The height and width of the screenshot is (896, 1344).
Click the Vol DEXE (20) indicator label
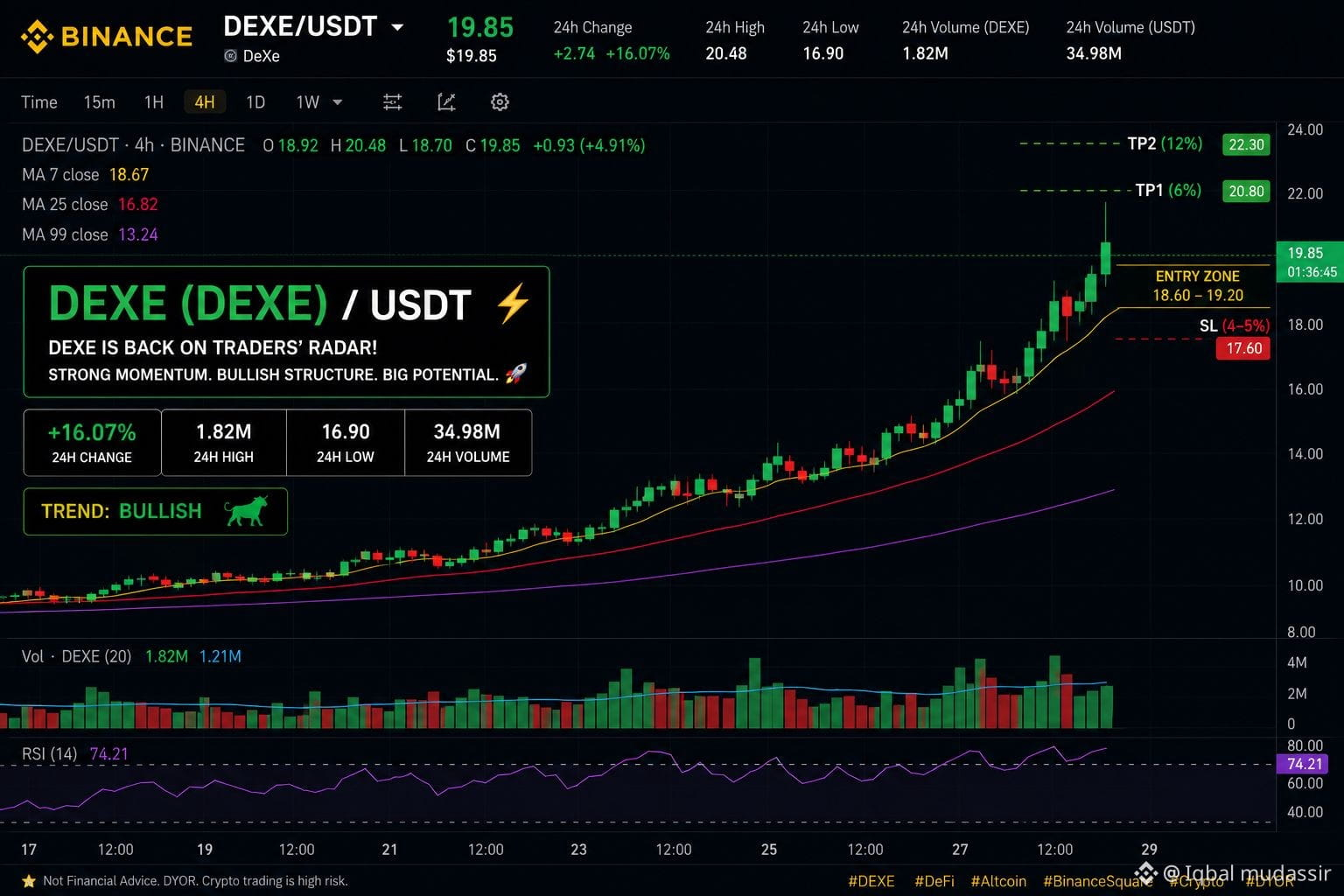click(x=76, y=656)
